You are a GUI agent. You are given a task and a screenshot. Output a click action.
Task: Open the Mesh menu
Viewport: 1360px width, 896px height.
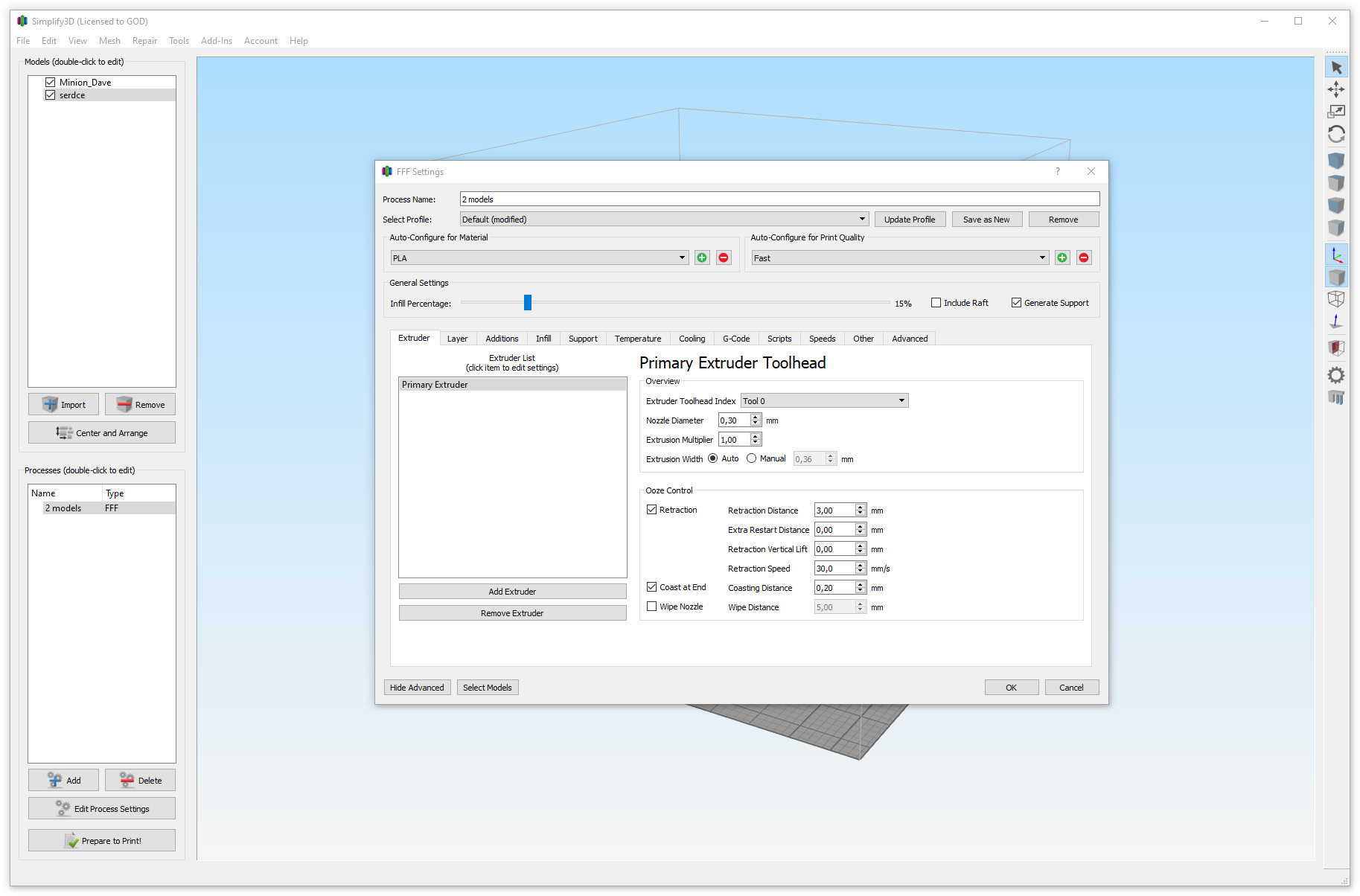pos(109,41)
